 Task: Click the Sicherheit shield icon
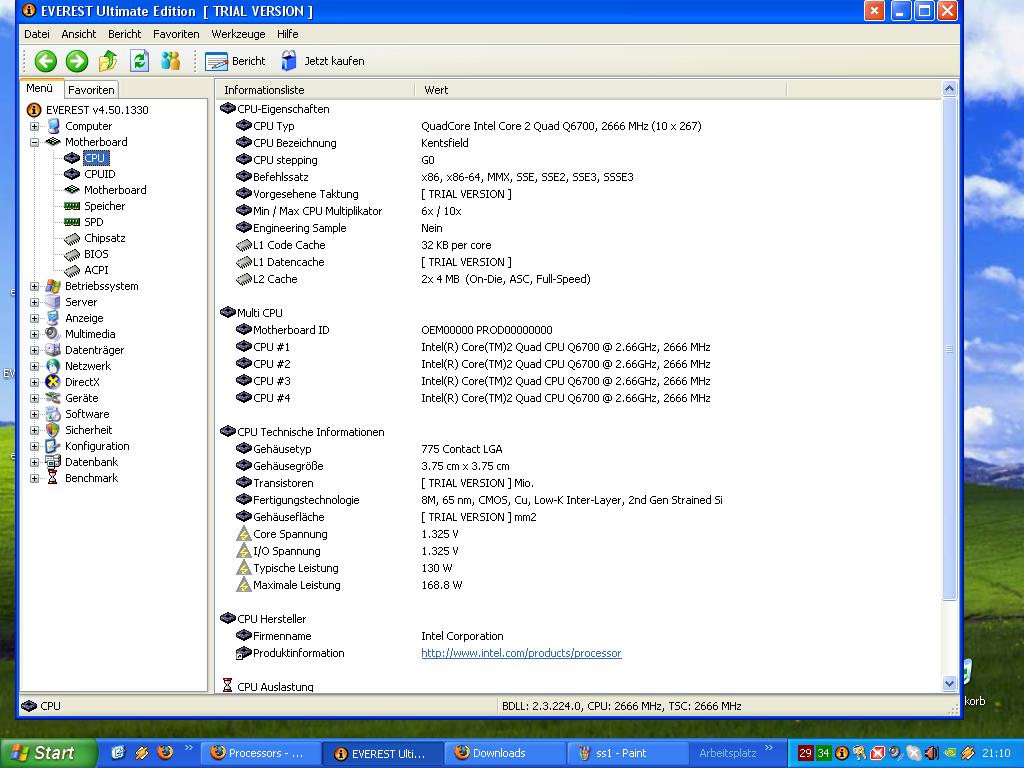pos(53,430)
